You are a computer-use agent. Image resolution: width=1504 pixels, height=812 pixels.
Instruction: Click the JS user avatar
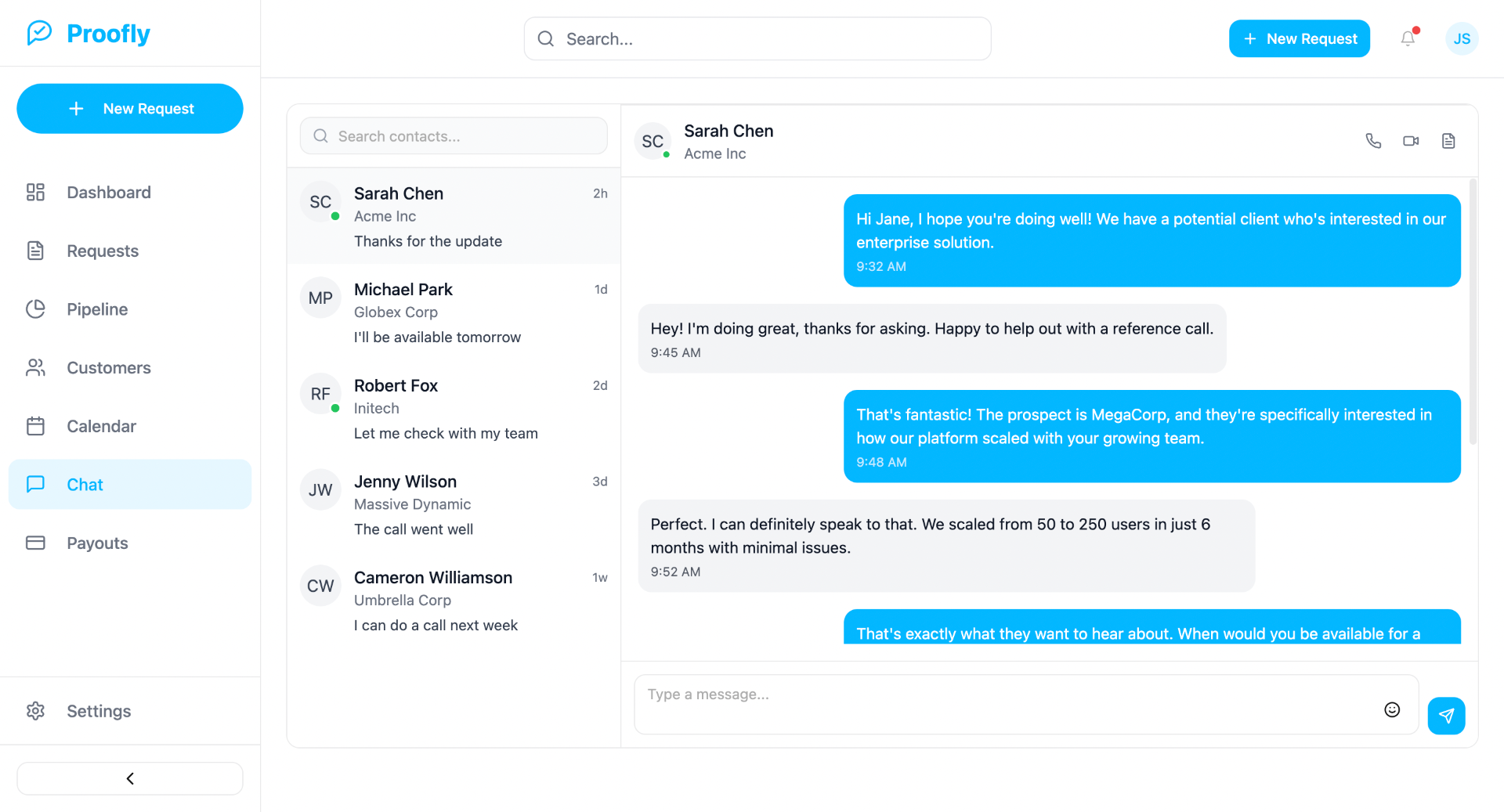pos(1462,38)
